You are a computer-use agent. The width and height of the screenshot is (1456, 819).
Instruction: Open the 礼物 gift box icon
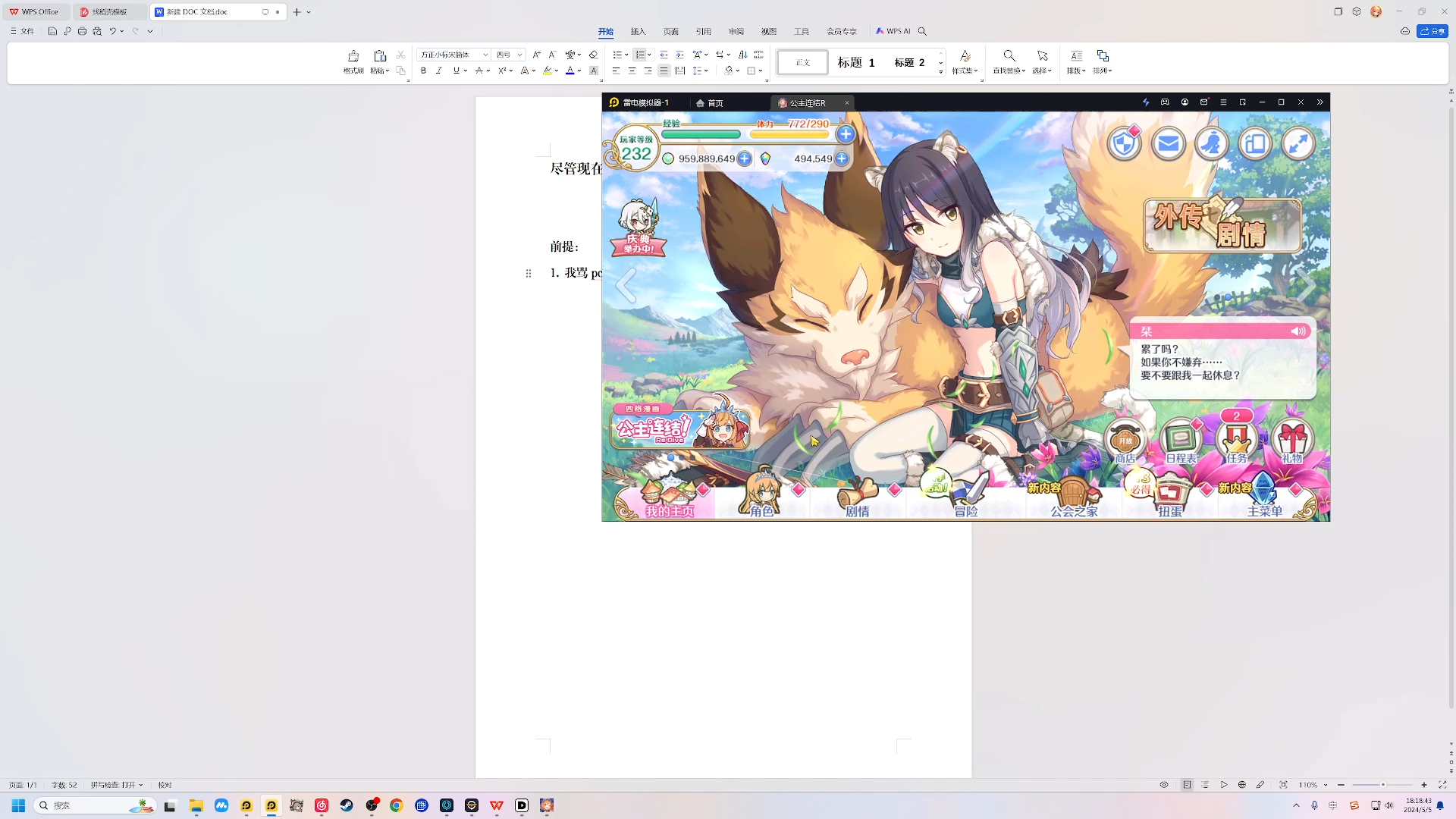click(1292, 441)
